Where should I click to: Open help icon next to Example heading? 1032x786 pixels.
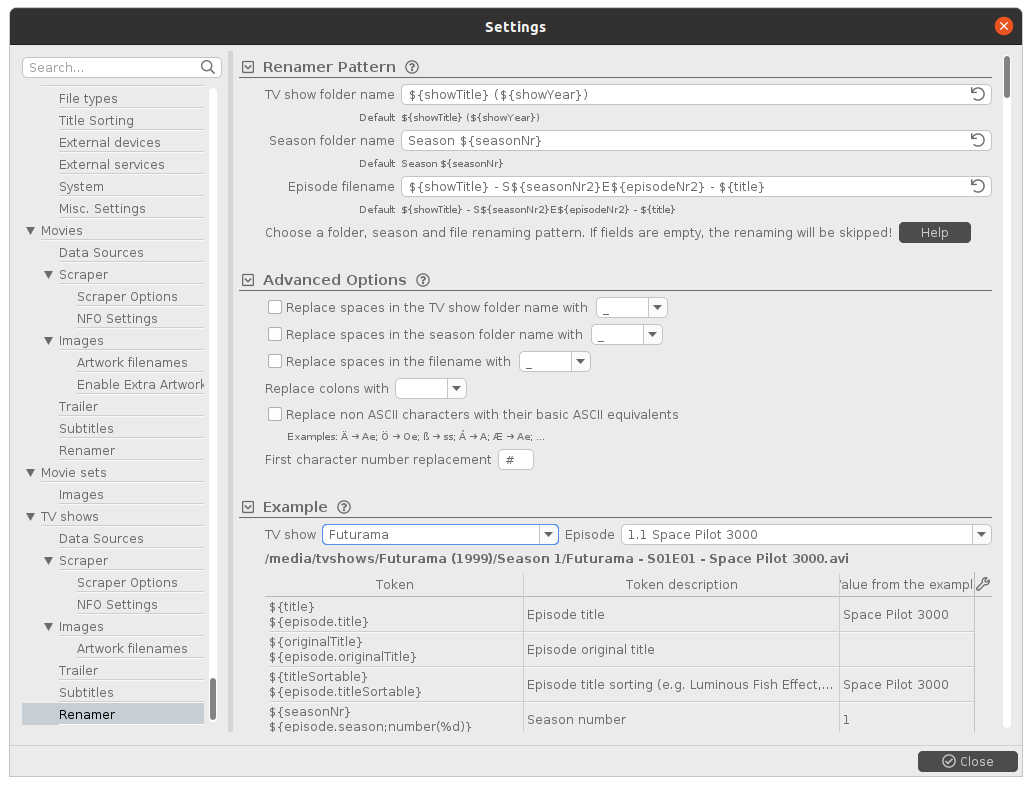tap(344, 507)
